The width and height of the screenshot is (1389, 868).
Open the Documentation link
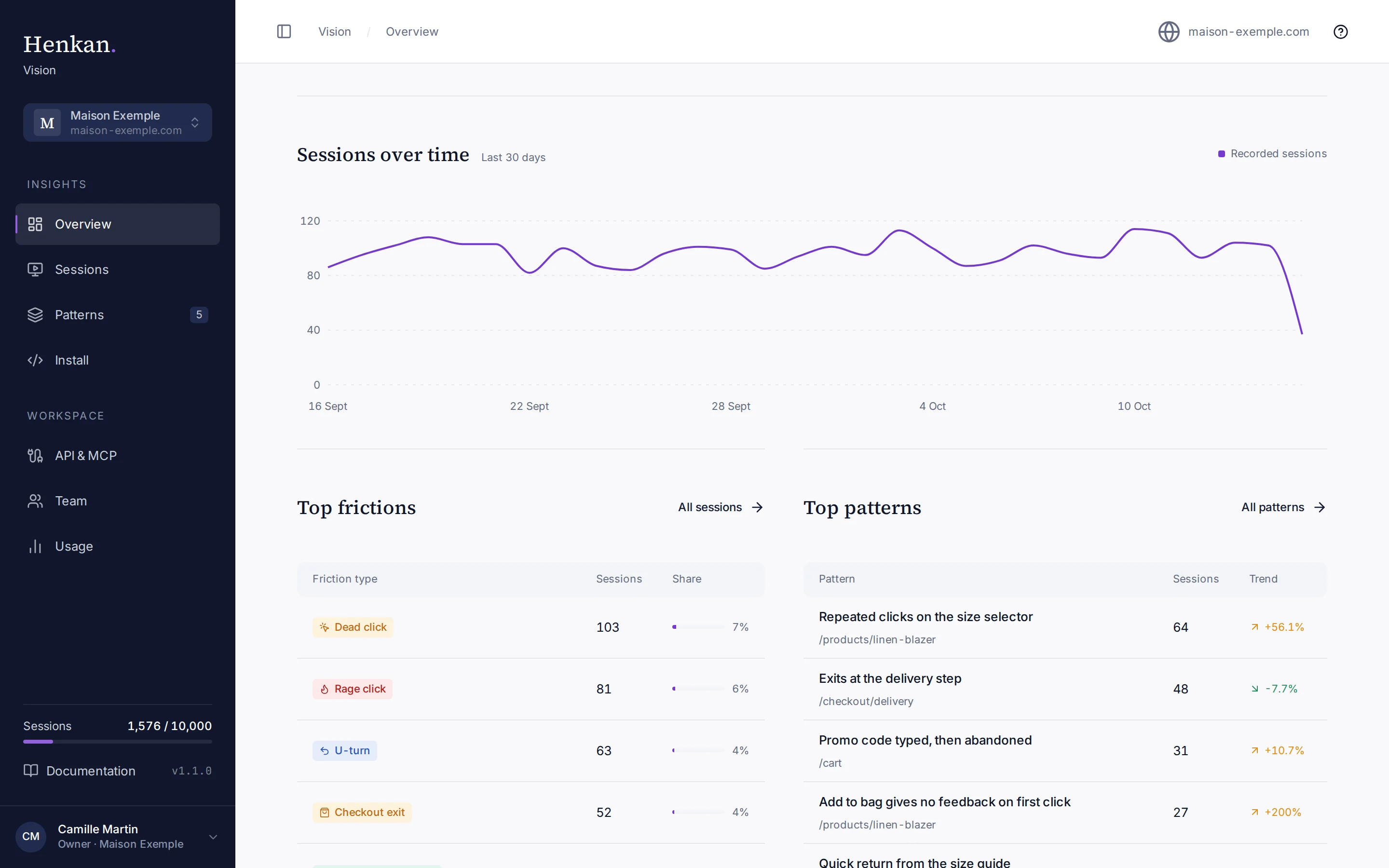tap(80, 771)
